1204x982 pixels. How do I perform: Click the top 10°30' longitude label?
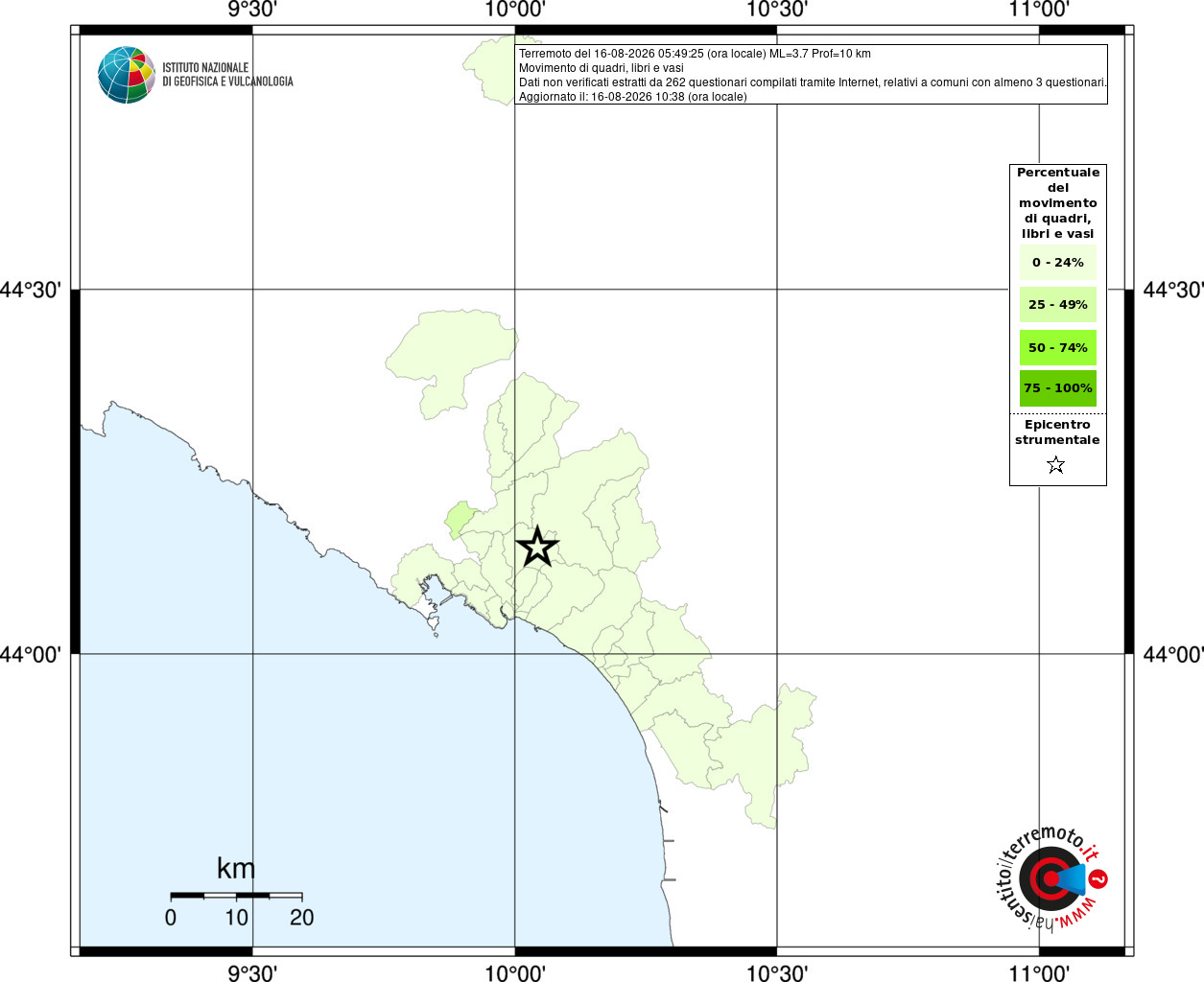tap(777, 10)
